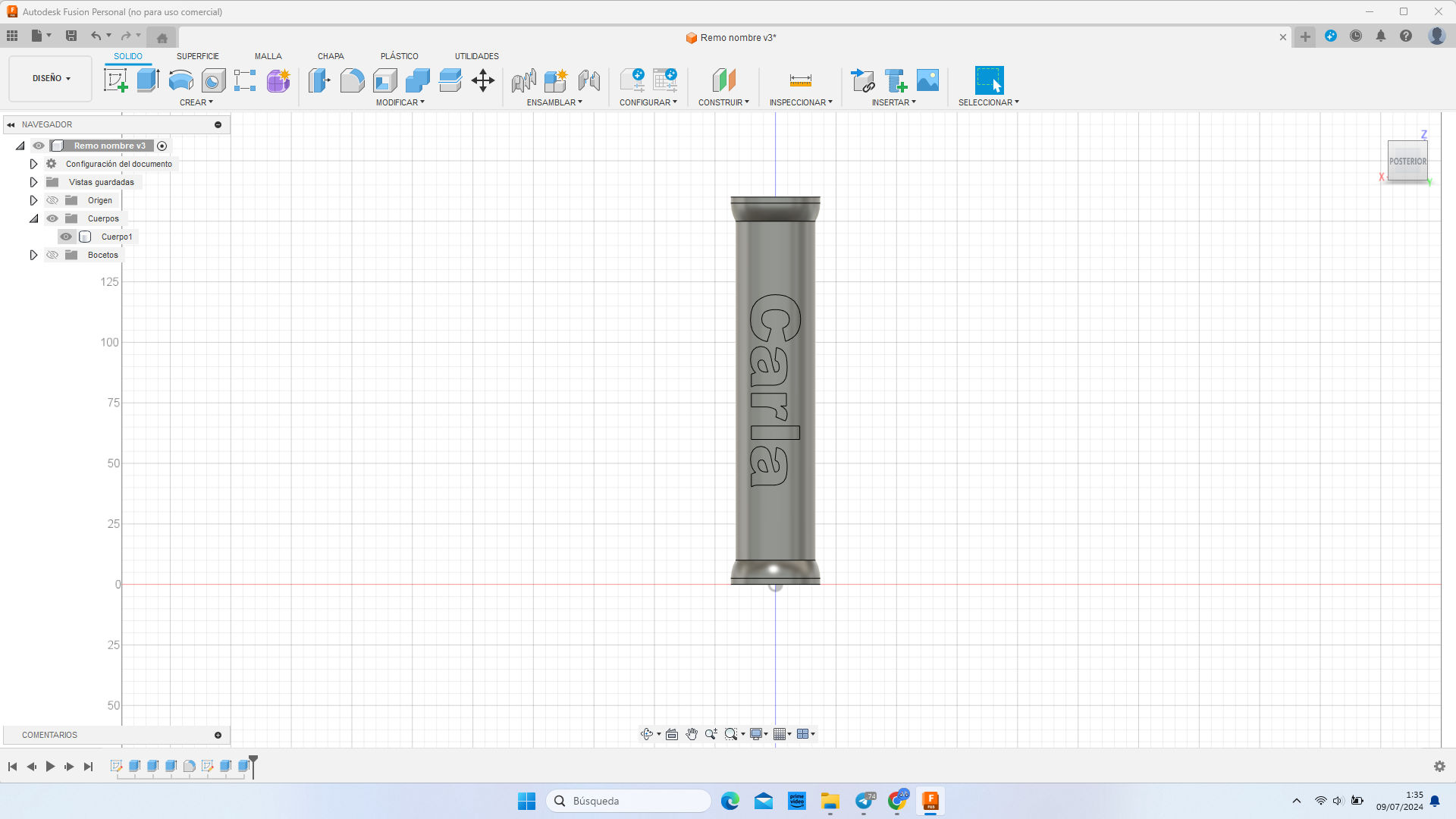Hide Cuerpo1 body with eye icon
The width and height of the screenshot is (1456, 819).
[66, 237]
